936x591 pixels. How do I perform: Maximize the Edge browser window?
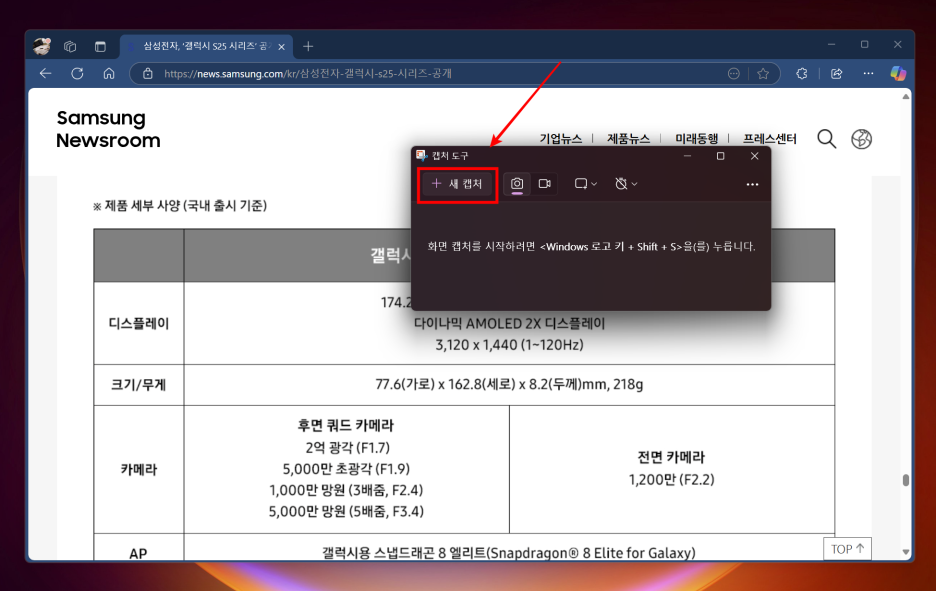[x=864, y=45]
